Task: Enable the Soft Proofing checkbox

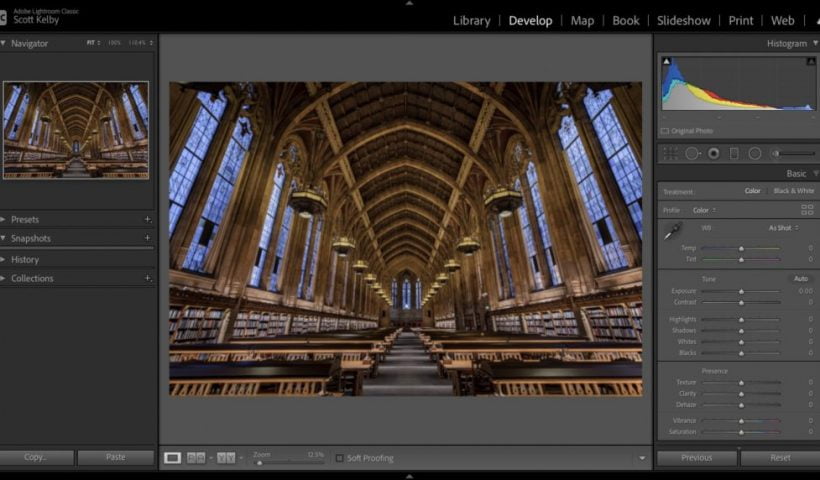Action: pyautogui.click(x=340, y=458)
